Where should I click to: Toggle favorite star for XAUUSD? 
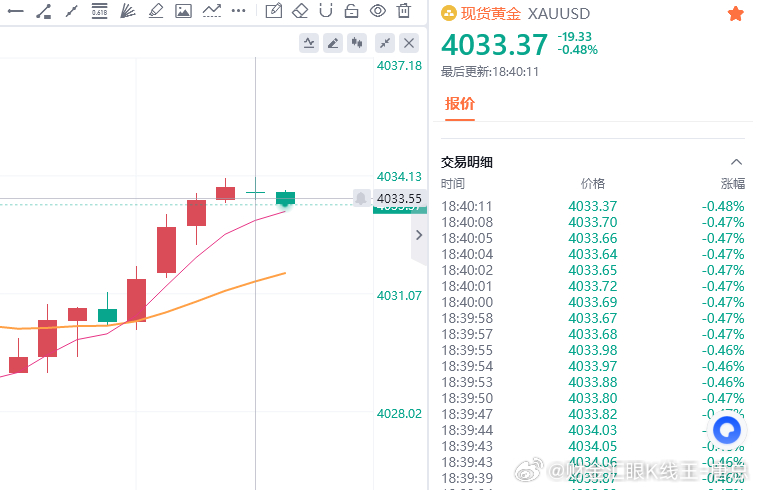pyautogui.click(x=735, y=14)
